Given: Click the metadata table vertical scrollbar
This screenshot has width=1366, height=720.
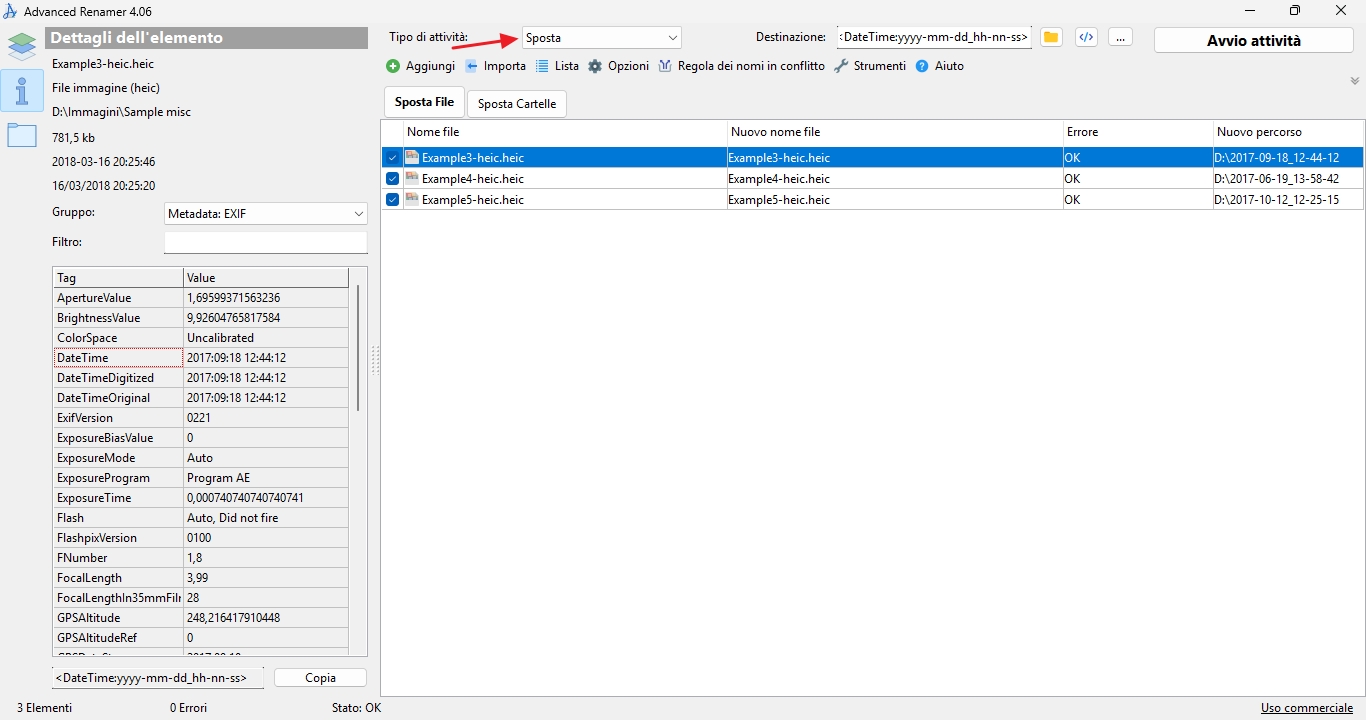Looking at the screenshot, I should (x=358, y=348).
